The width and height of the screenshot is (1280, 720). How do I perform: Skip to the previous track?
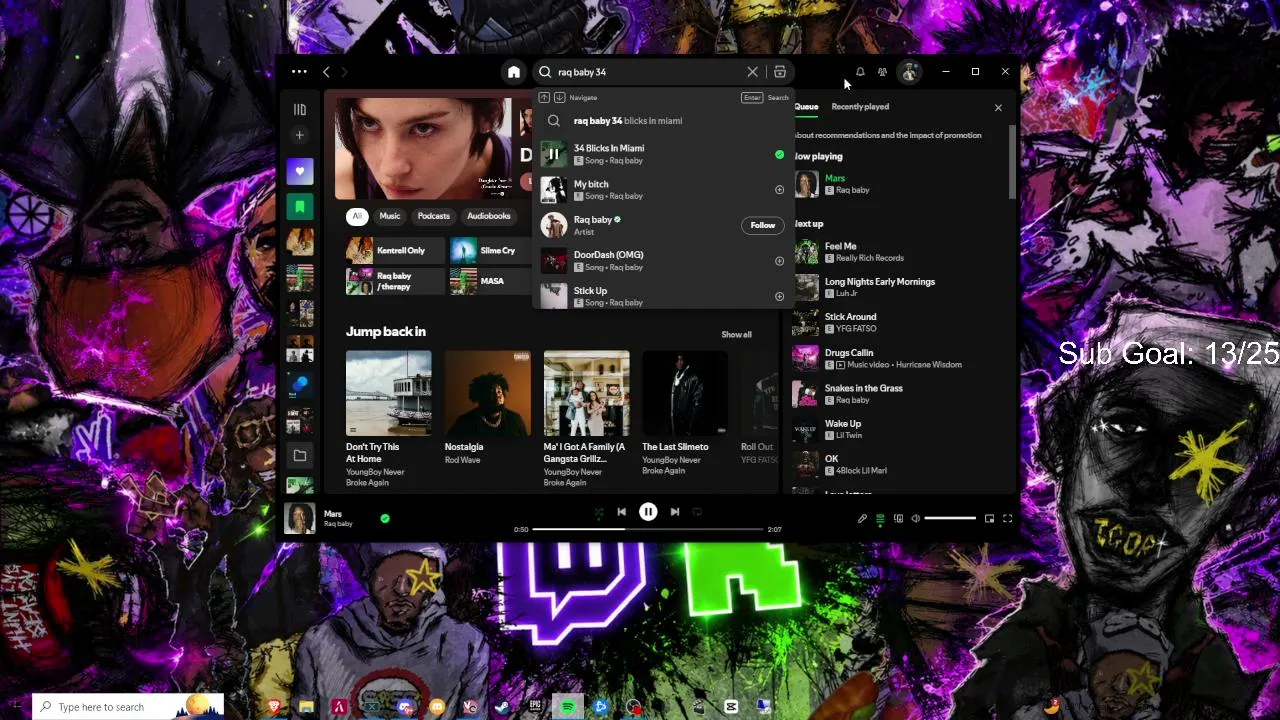(621, 512)
